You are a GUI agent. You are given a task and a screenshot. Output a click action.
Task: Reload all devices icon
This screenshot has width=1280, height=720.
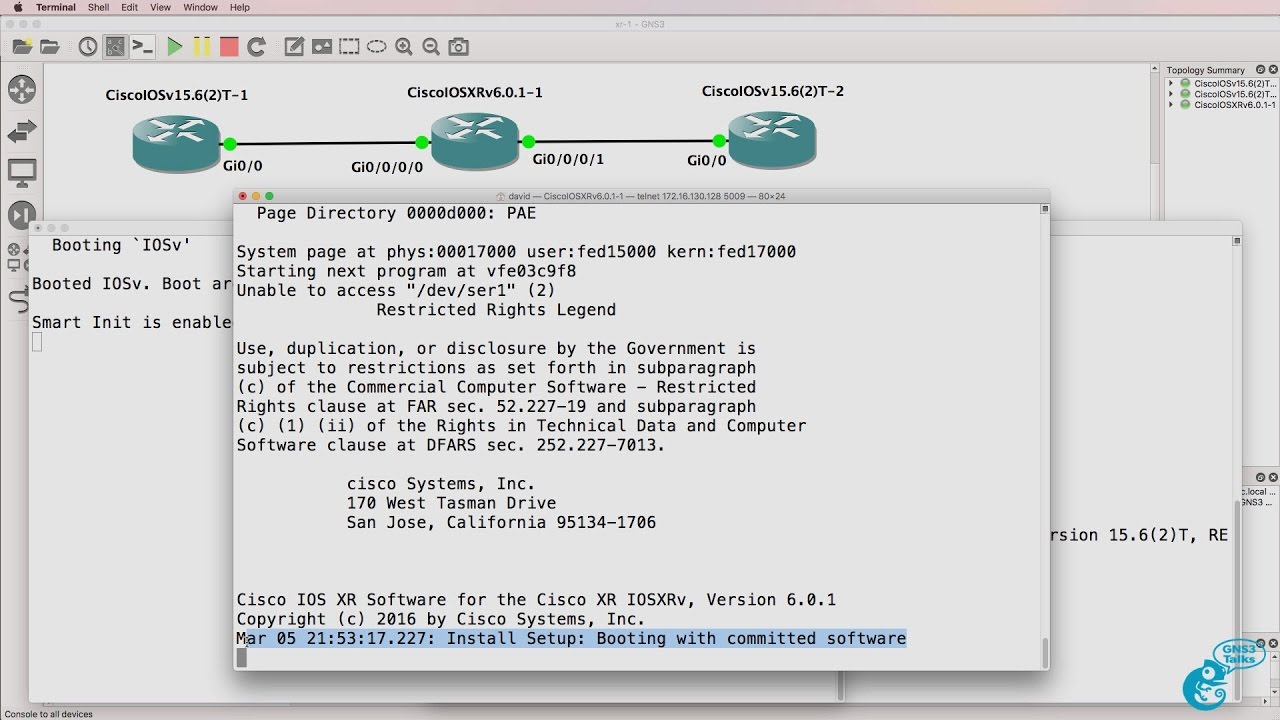pyautogui.click(x=256, y=46)
